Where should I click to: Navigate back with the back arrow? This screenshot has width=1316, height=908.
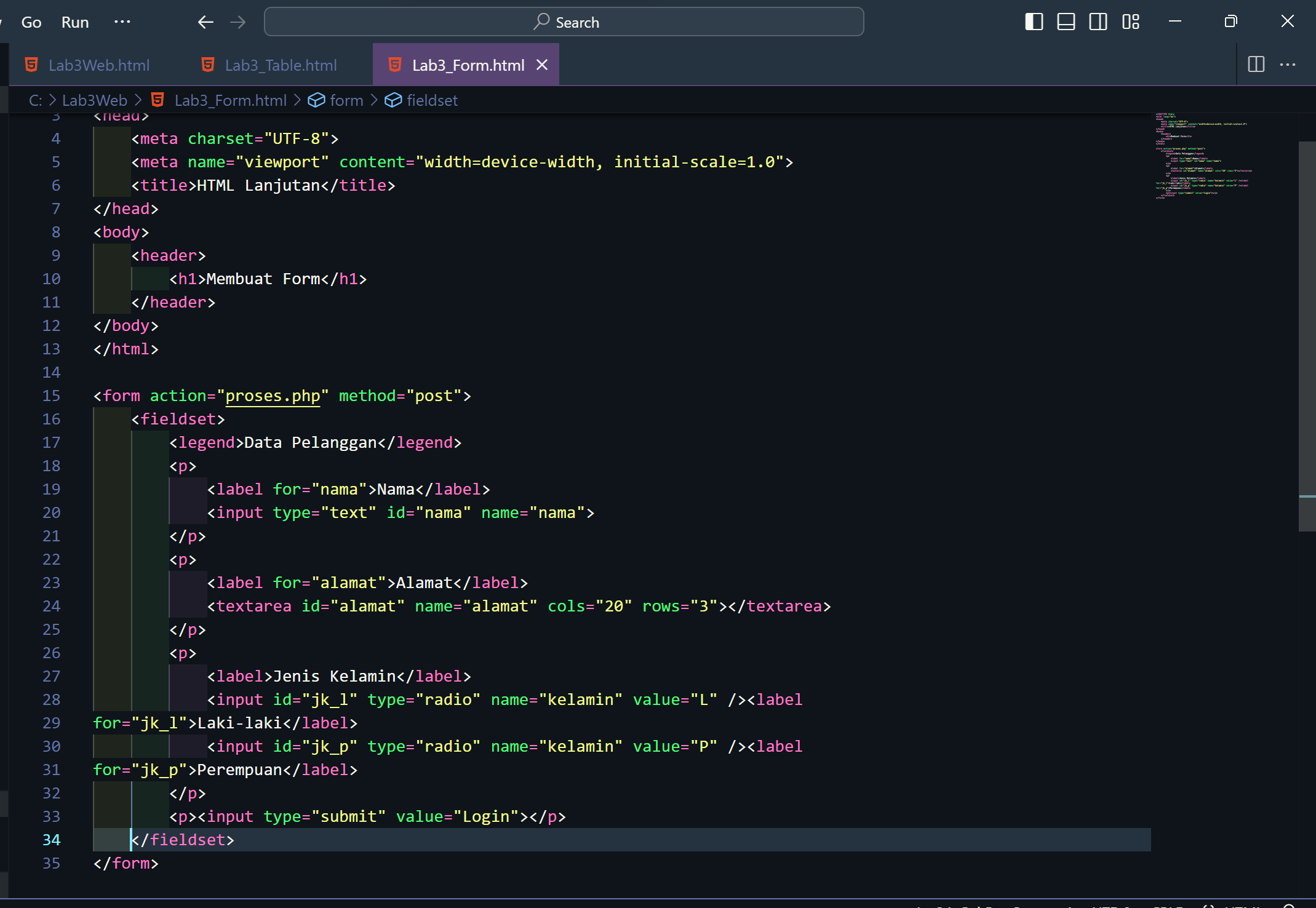(x=205, y=22)
